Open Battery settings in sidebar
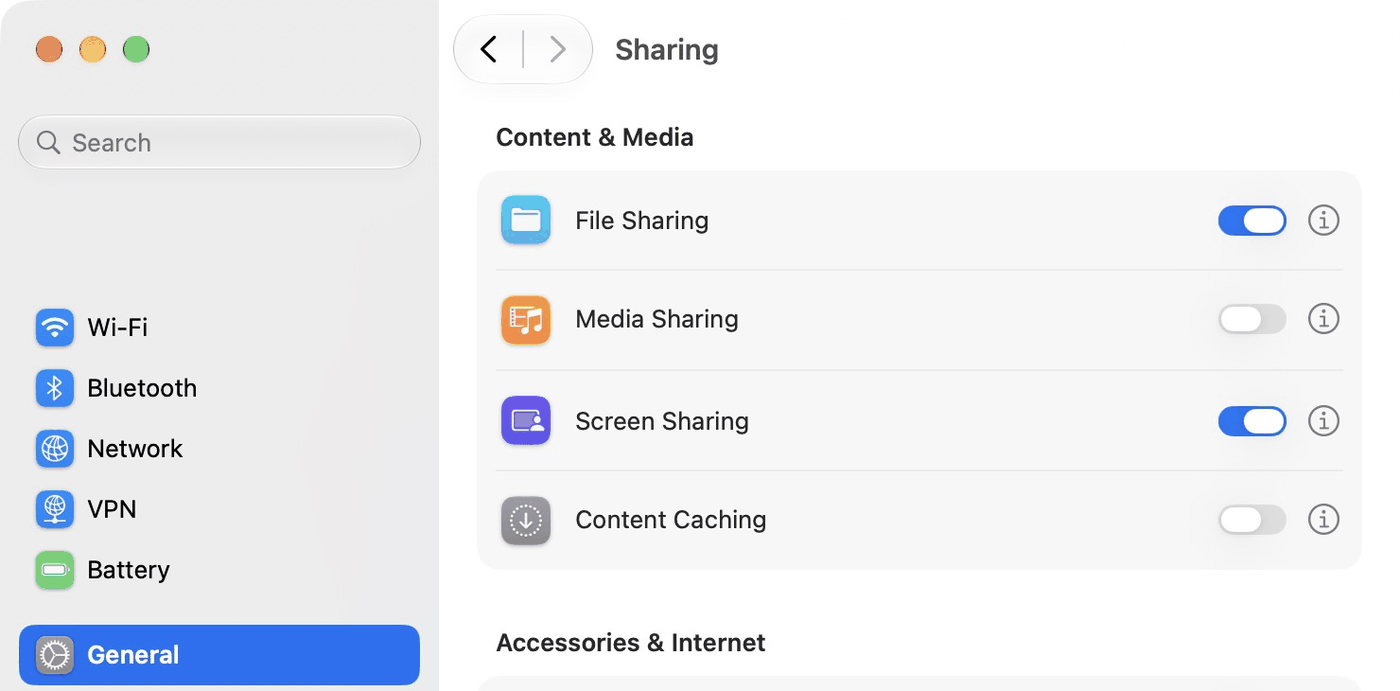The width and height of the screenshot is (1400, 691). pyautogui.click(x=219, y=570)
